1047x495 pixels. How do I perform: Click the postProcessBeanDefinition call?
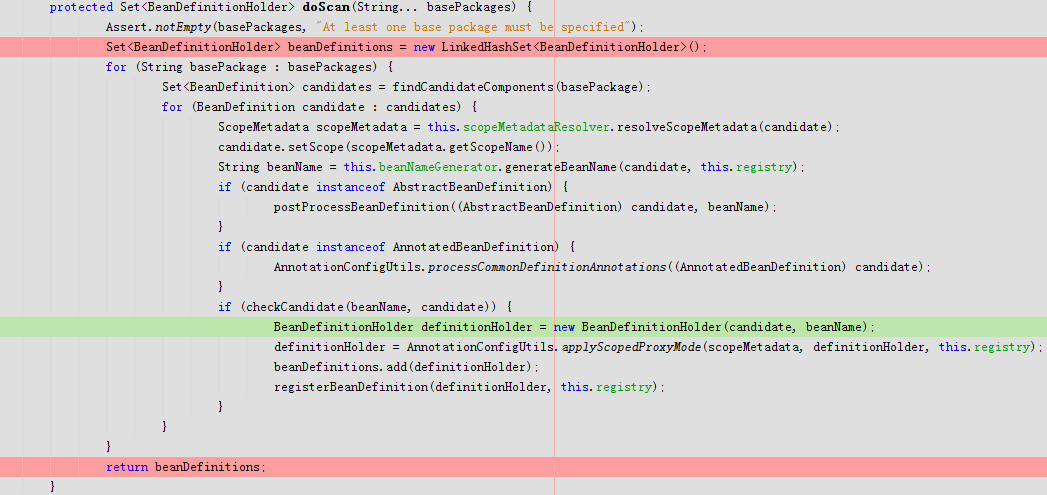coord(526,207)
